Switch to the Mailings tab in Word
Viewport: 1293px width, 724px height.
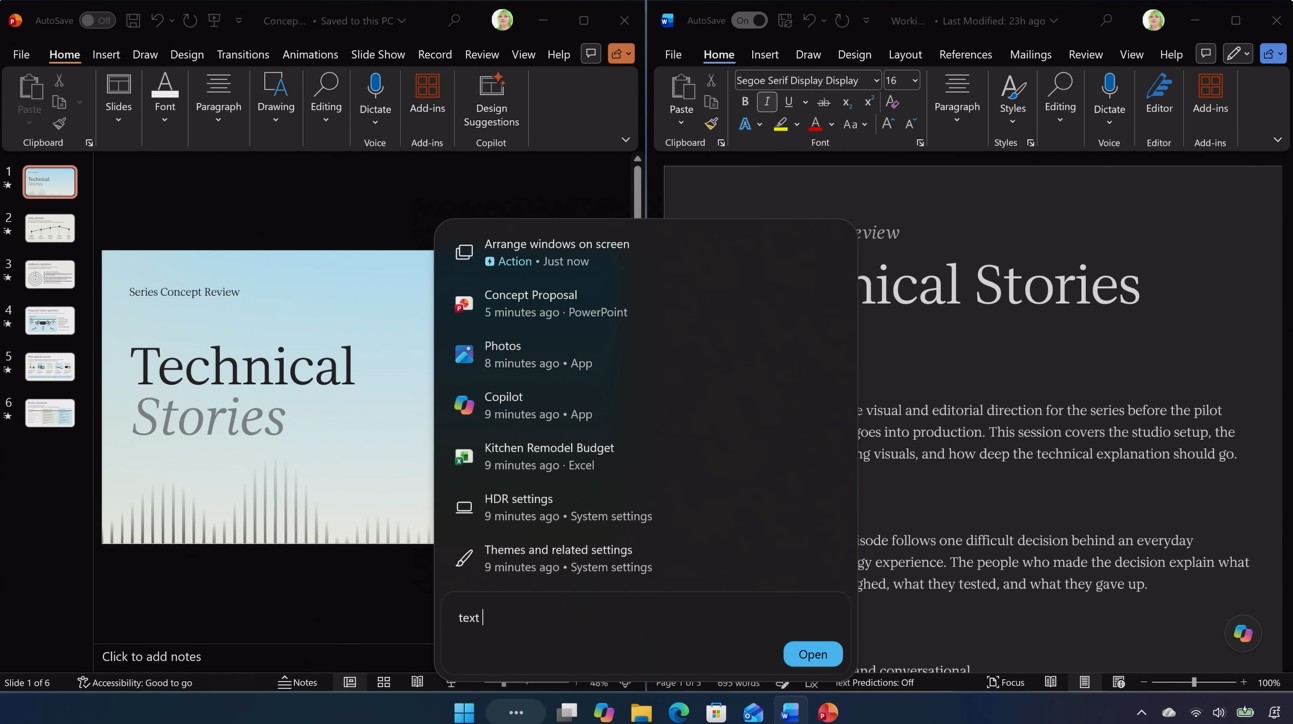tap(1030, 54)
